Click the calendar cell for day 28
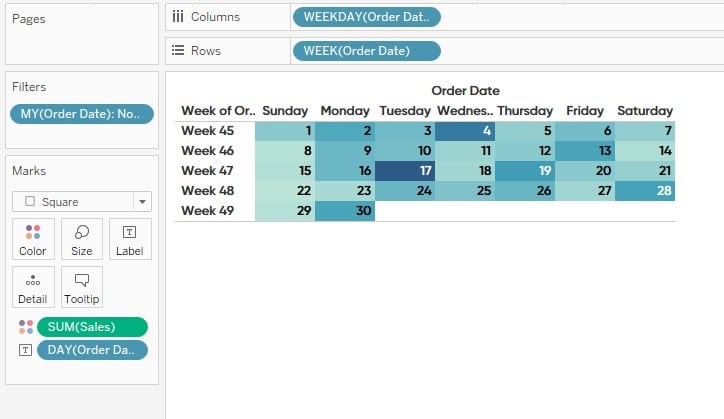The width and height of the screenshot is (724, 419). [x=645, y=191]
